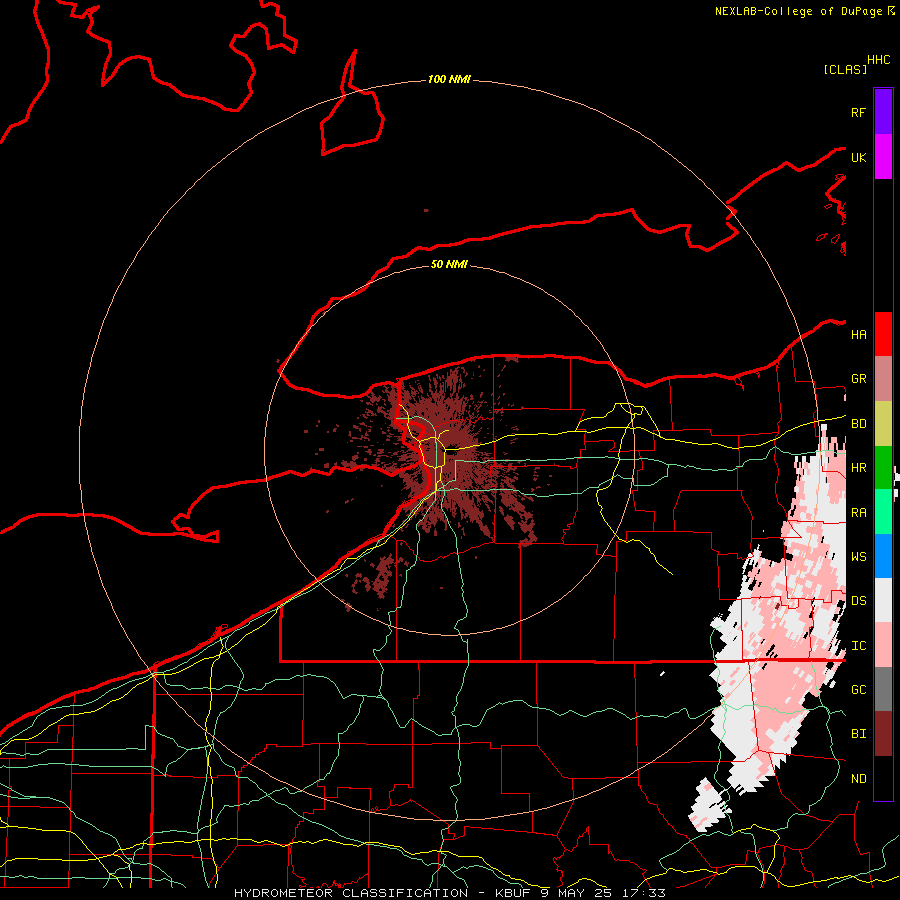900x900 pixels.
Task: Choose the BI dark red swatch
Action: coord(883,734)
